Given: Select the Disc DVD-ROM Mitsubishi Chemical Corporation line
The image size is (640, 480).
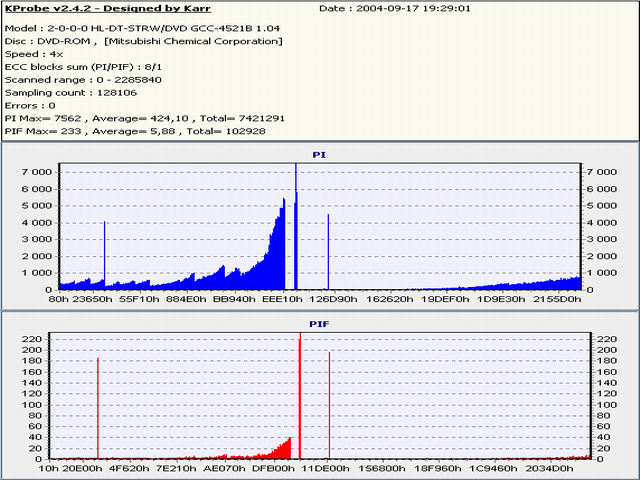Looking at the screenshot, I should [143, 41].
